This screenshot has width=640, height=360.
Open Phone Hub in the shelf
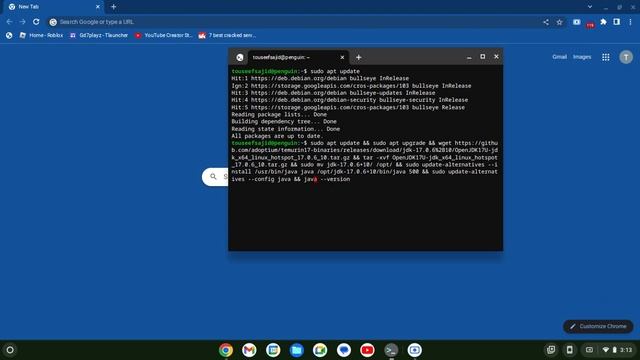pos(569,349)
